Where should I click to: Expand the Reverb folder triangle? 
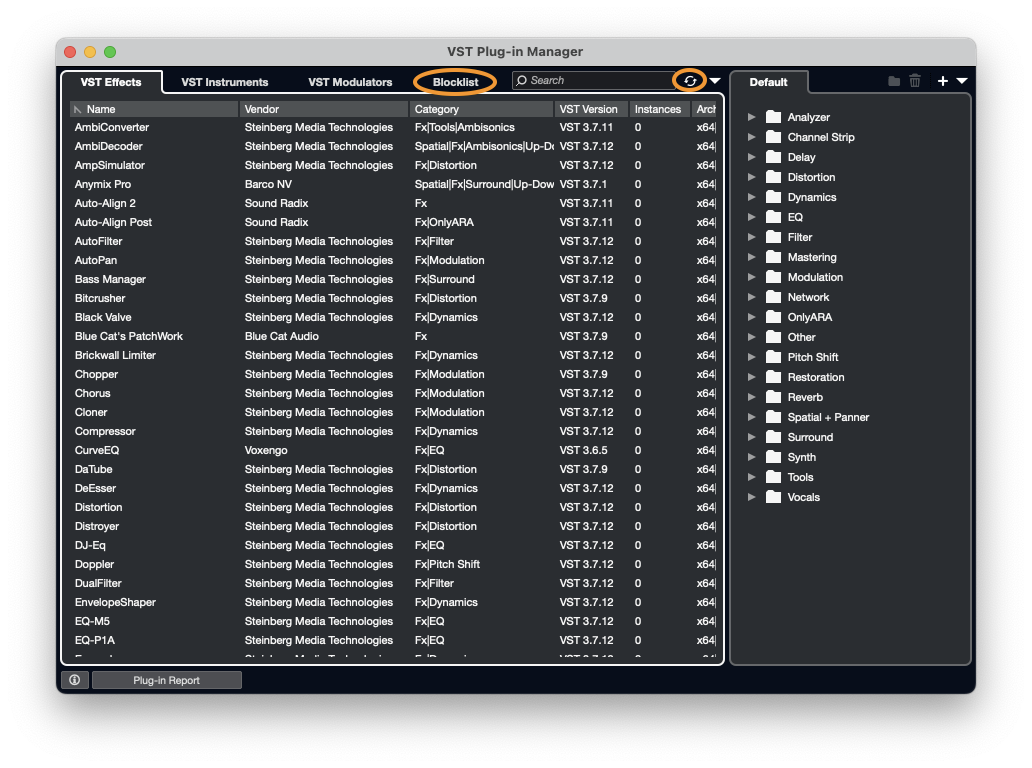click(751, 397)
